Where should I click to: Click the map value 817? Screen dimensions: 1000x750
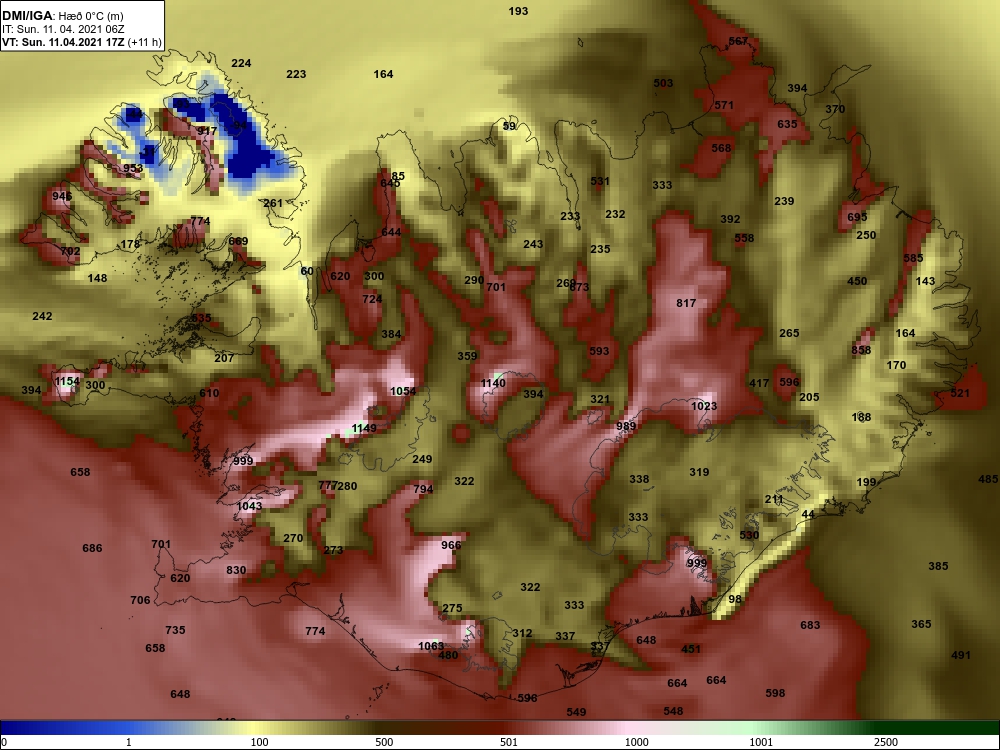[686, 303]
